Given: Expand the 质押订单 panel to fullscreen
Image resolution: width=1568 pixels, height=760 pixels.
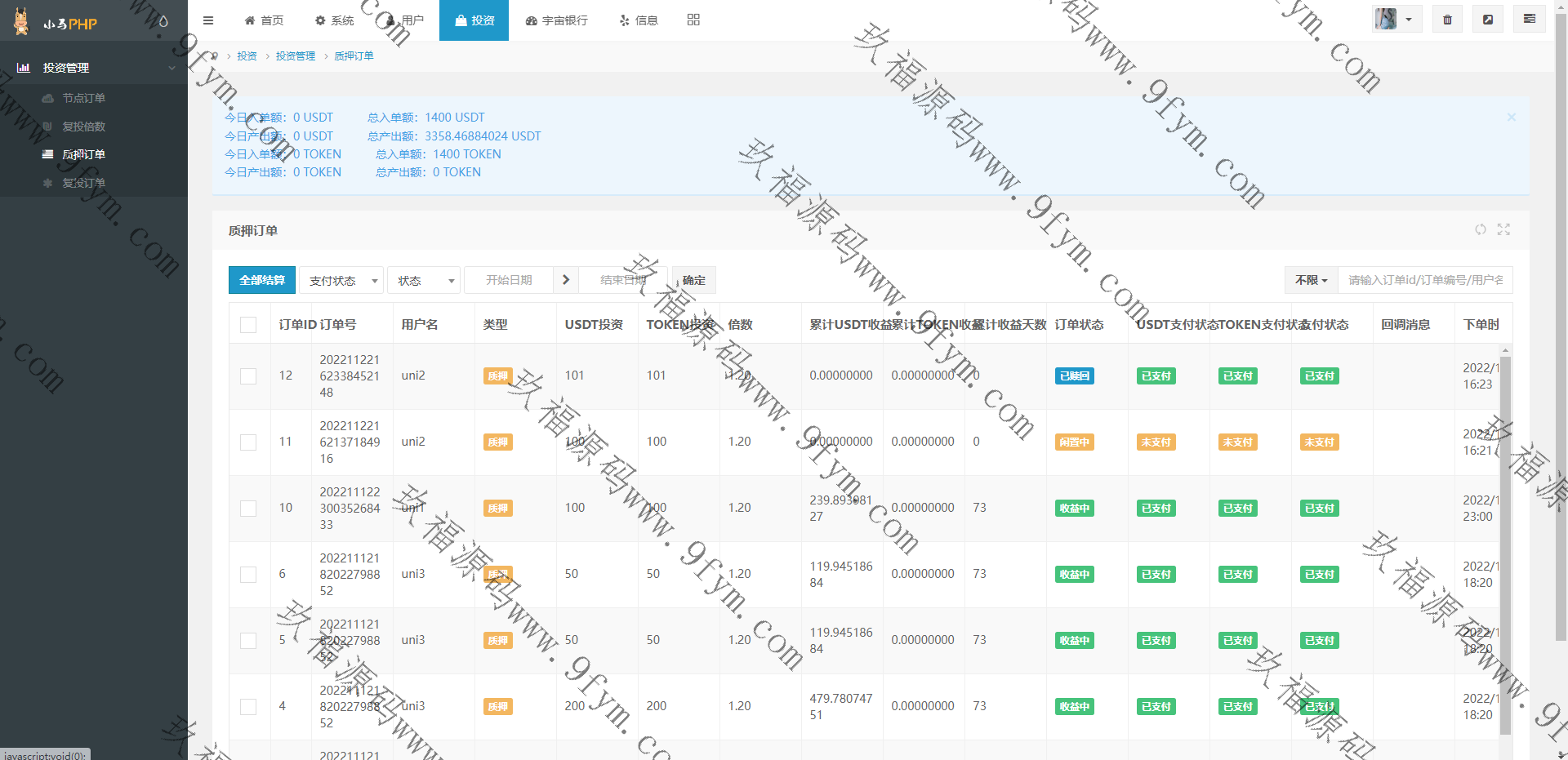Looking at the screenshot, I should click(1503, 230).
